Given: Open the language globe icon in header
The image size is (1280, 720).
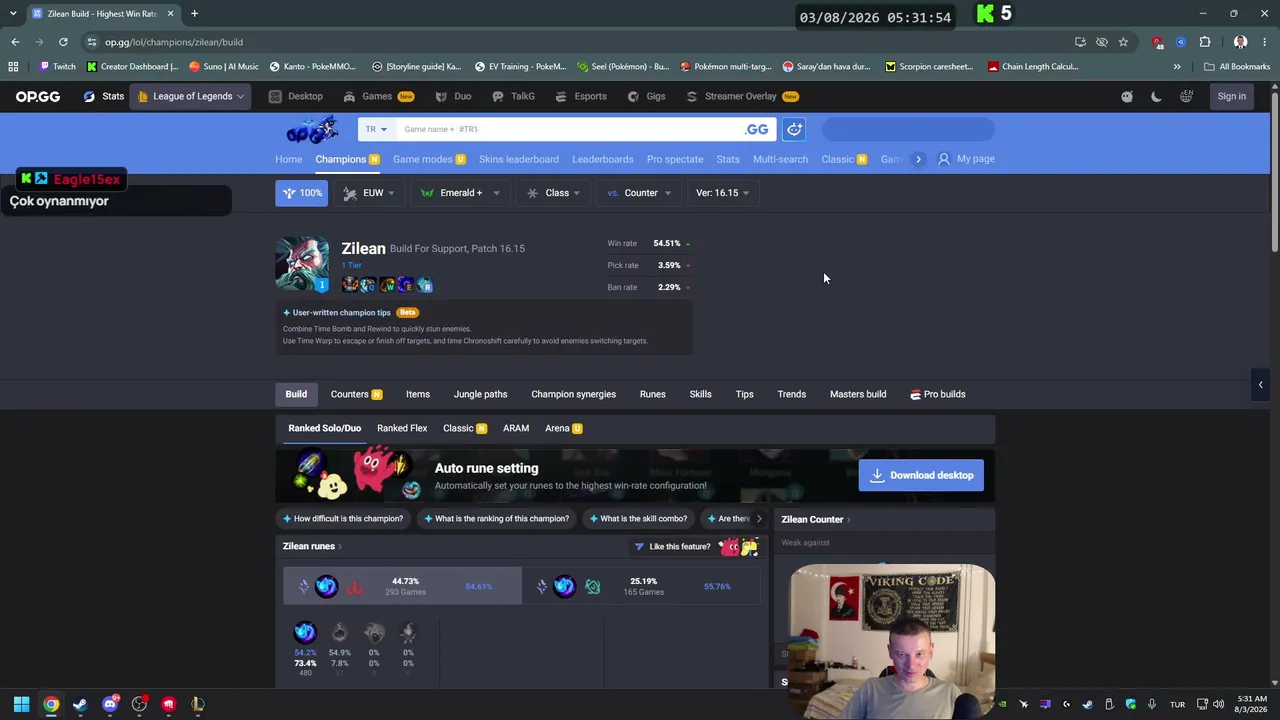Looking at the screenshot, I should pos(1186,96).
